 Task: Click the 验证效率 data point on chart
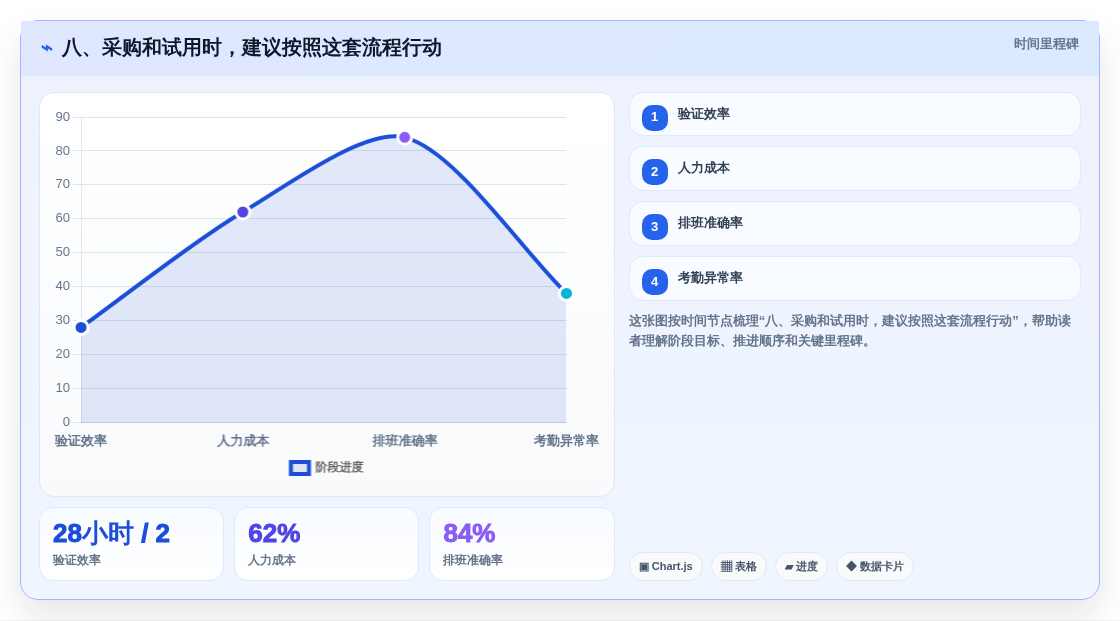pyautogui.click(x=81, y=327)
